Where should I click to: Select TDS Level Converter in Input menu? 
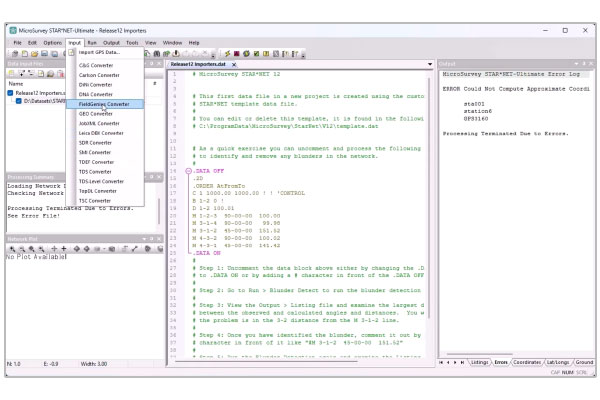point(105,181)
